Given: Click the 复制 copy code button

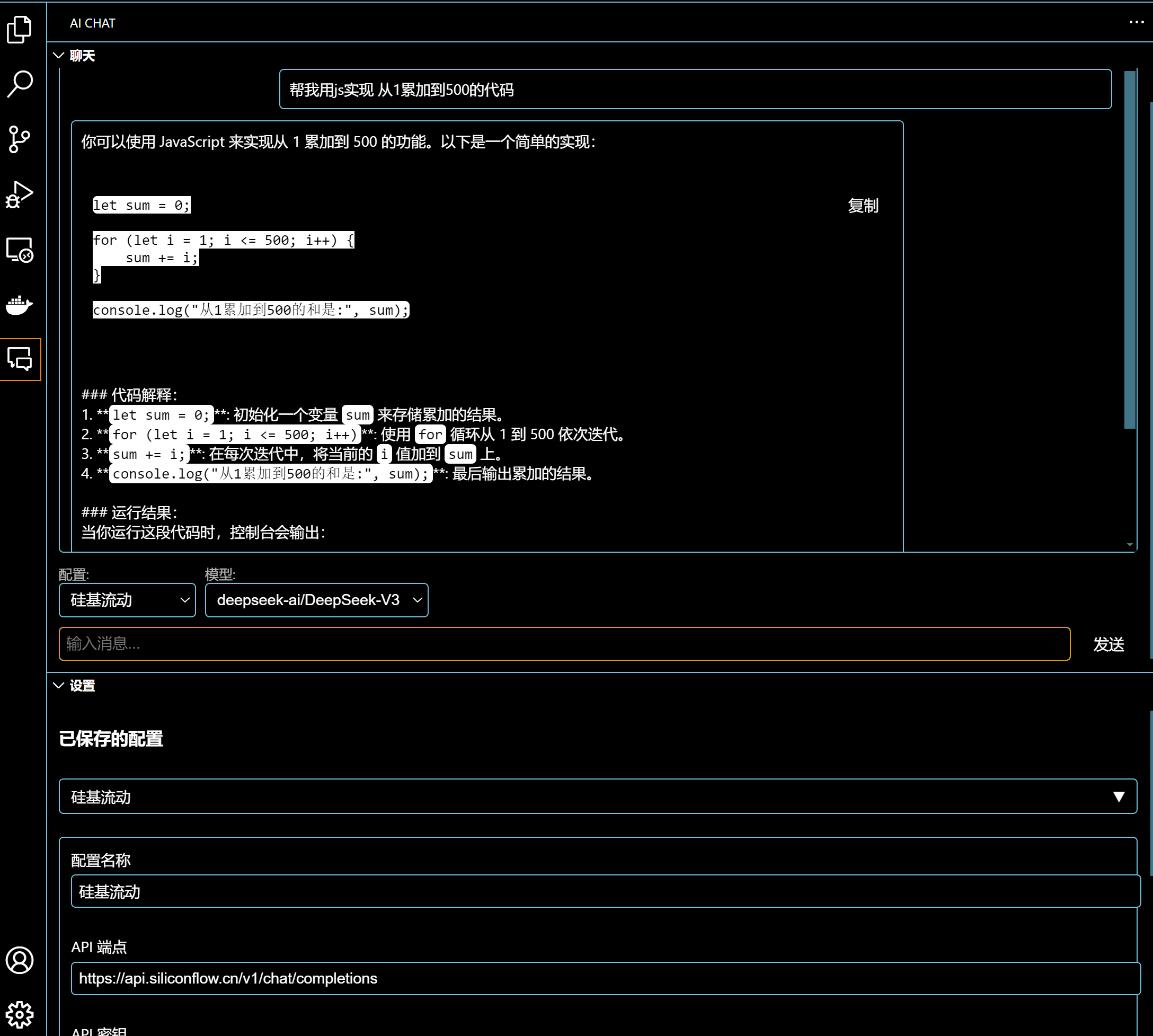Looking at the screenshot, I should pyautogui.click(x=863, y=206).
